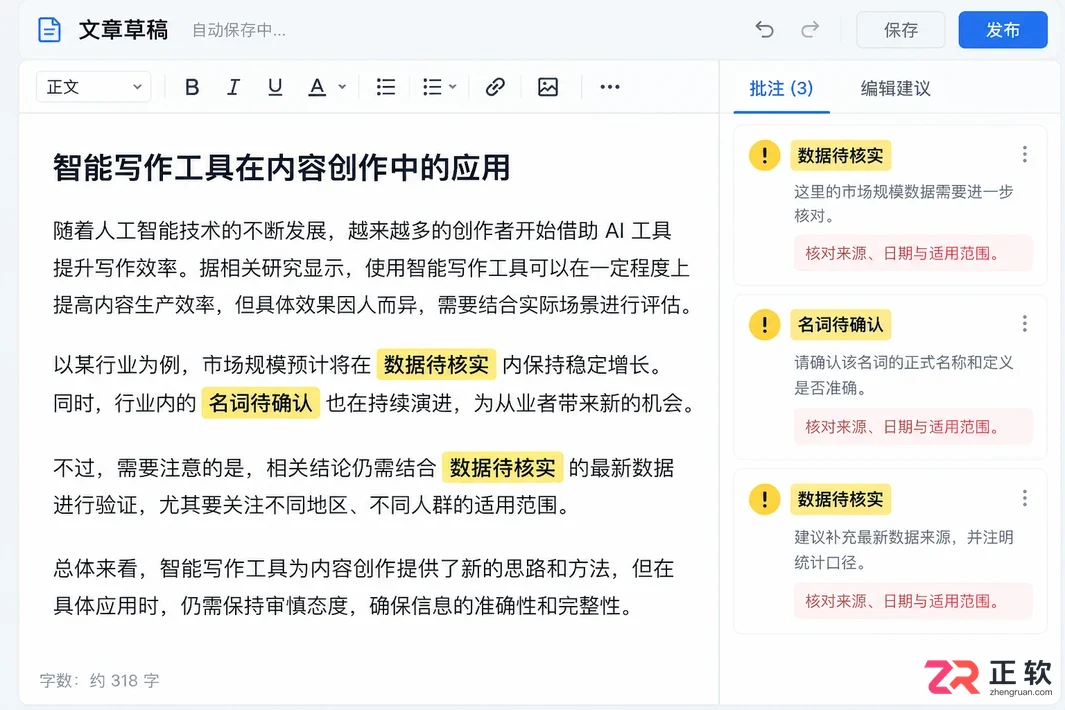Open the 正文 paragraph style dropdown
Screen dimensions: 1065x710
94,87
